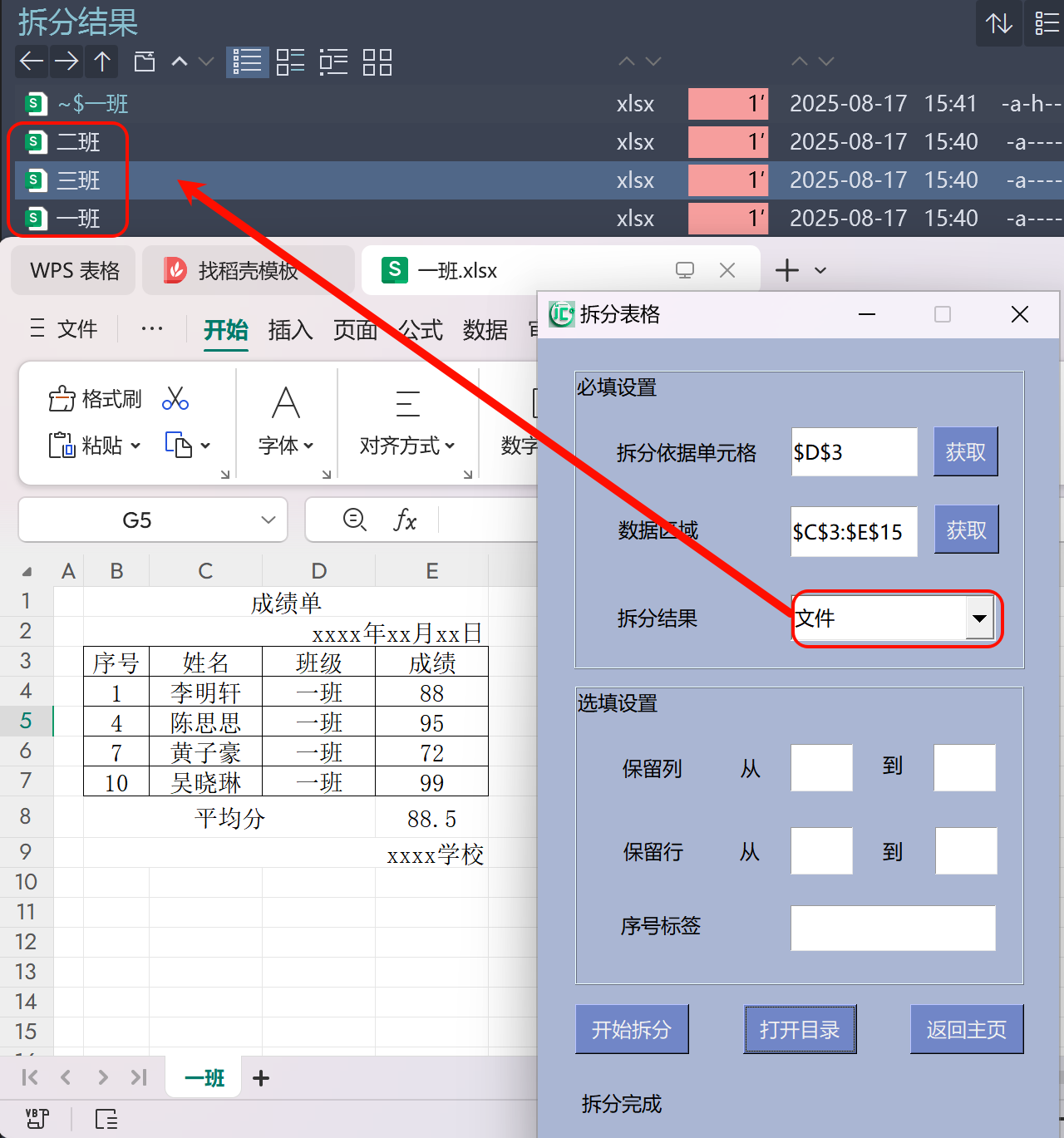Click the 序号标签 input field
The image size is (1064, 1138).
892,929
